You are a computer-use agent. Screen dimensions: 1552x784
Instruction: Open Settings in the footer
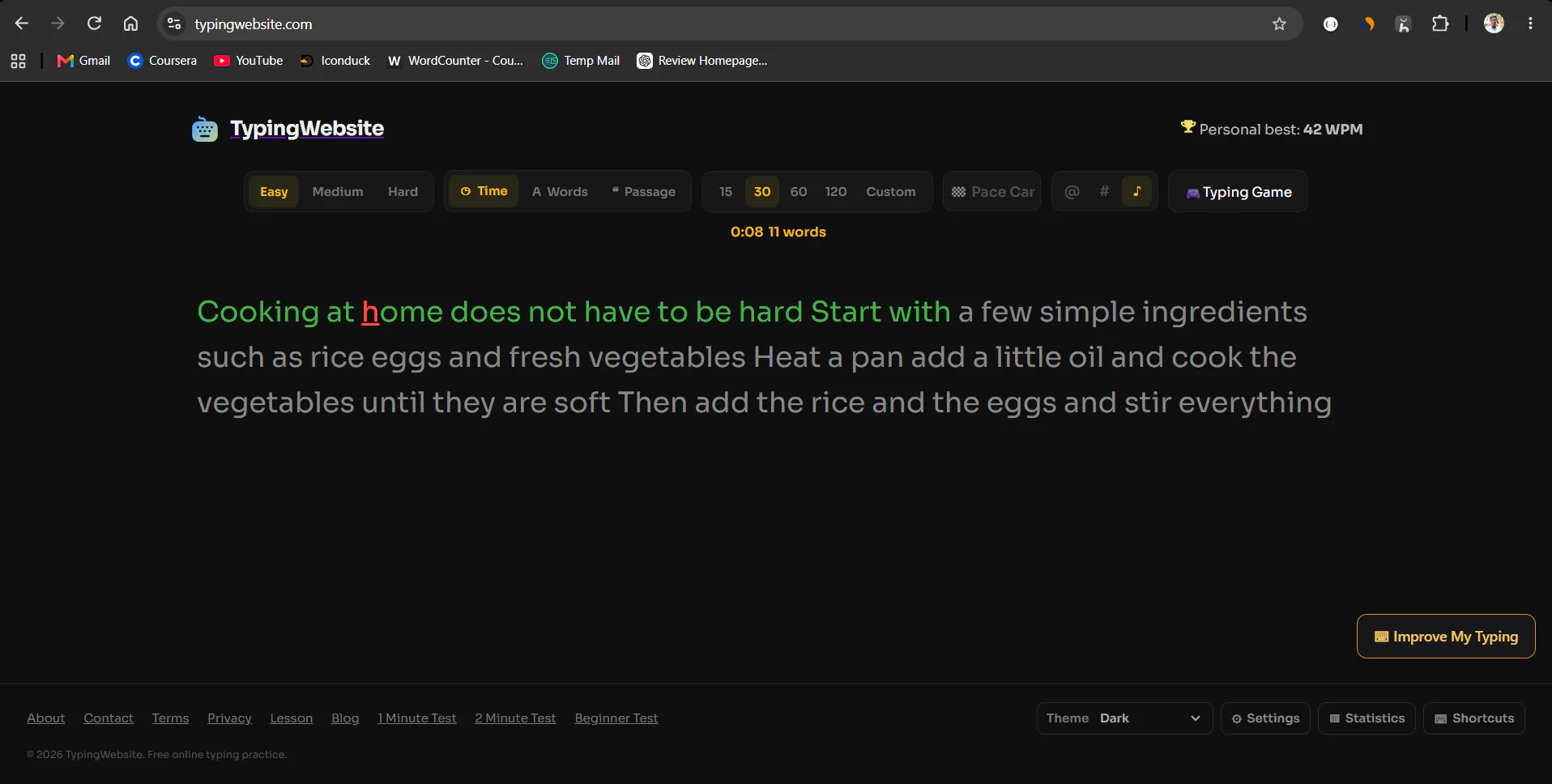(x=1265, y=718)
